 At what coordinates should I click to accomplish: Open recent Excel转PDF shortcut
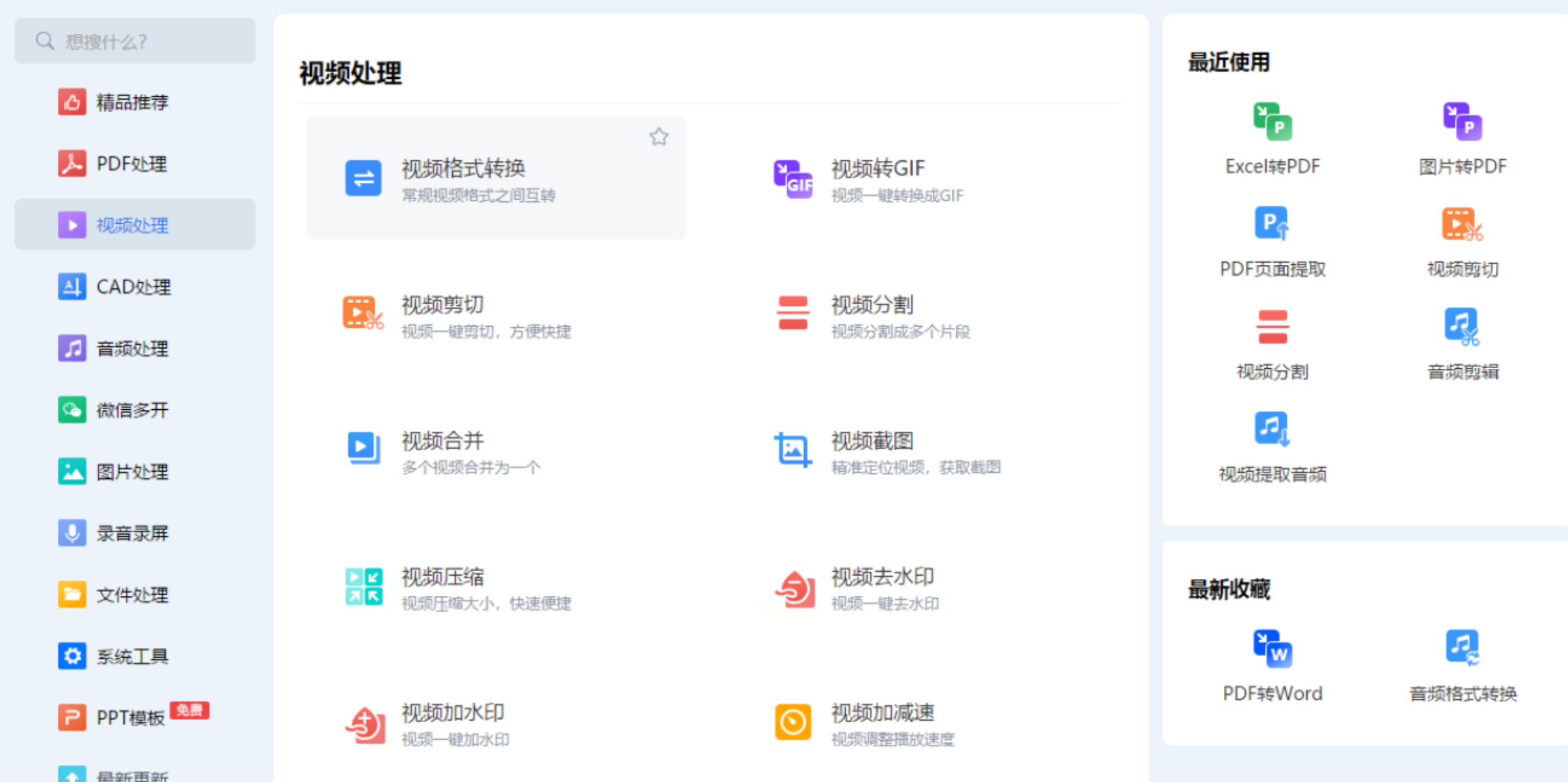(x=1272, y=122)
